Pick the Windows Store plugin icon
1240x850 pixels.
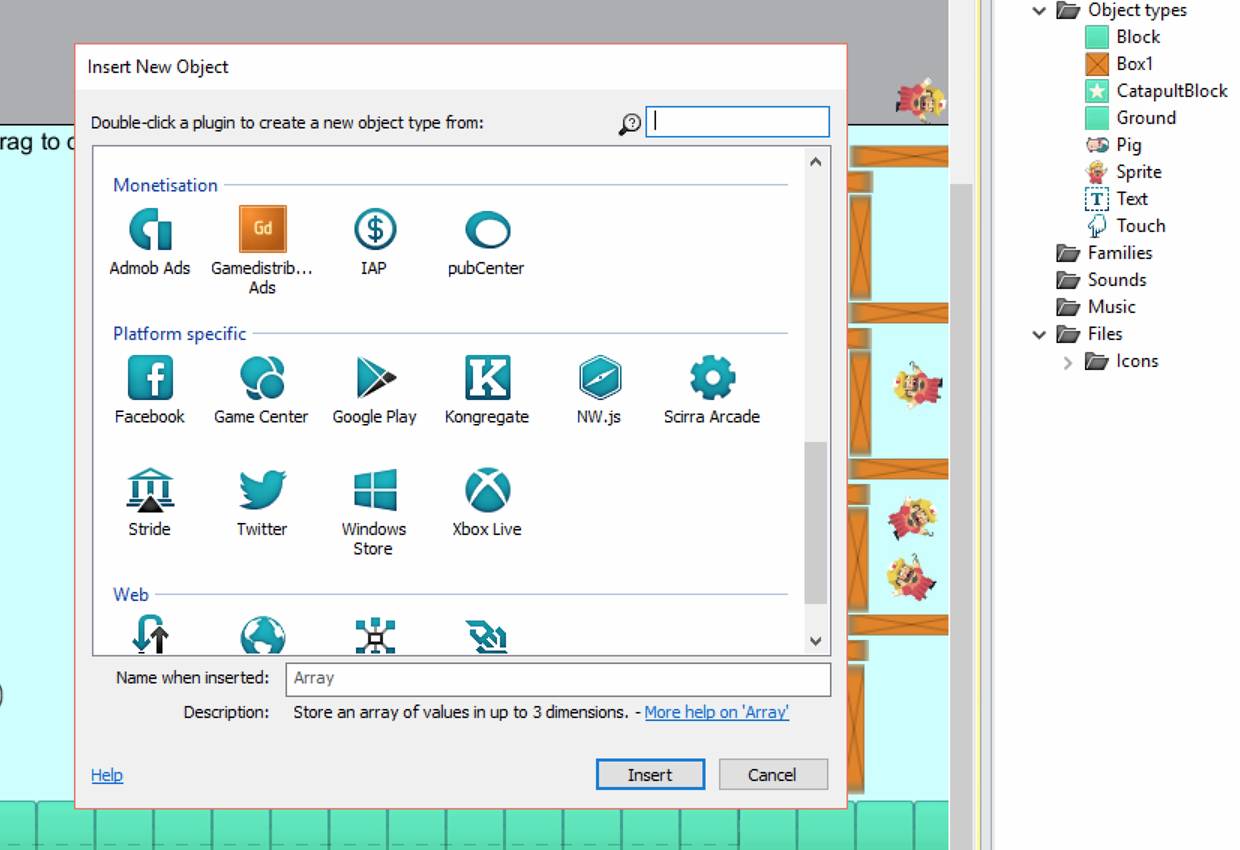(375, 491)
